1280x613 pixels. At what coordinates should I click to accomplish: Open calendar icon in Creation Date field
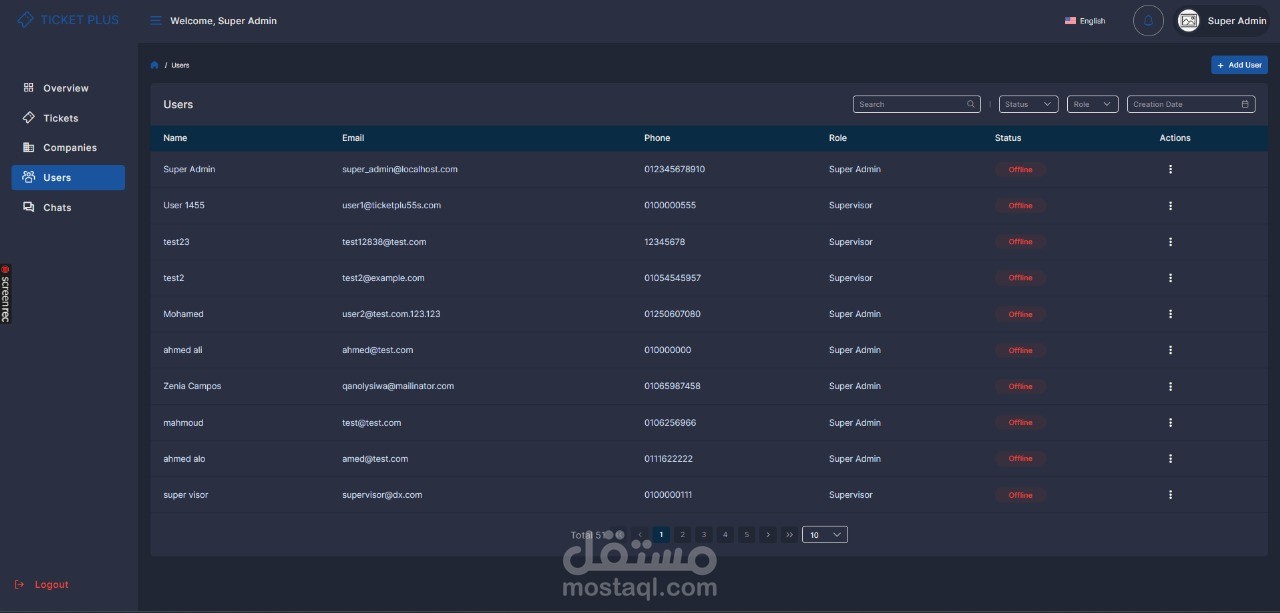[1245, 104]
